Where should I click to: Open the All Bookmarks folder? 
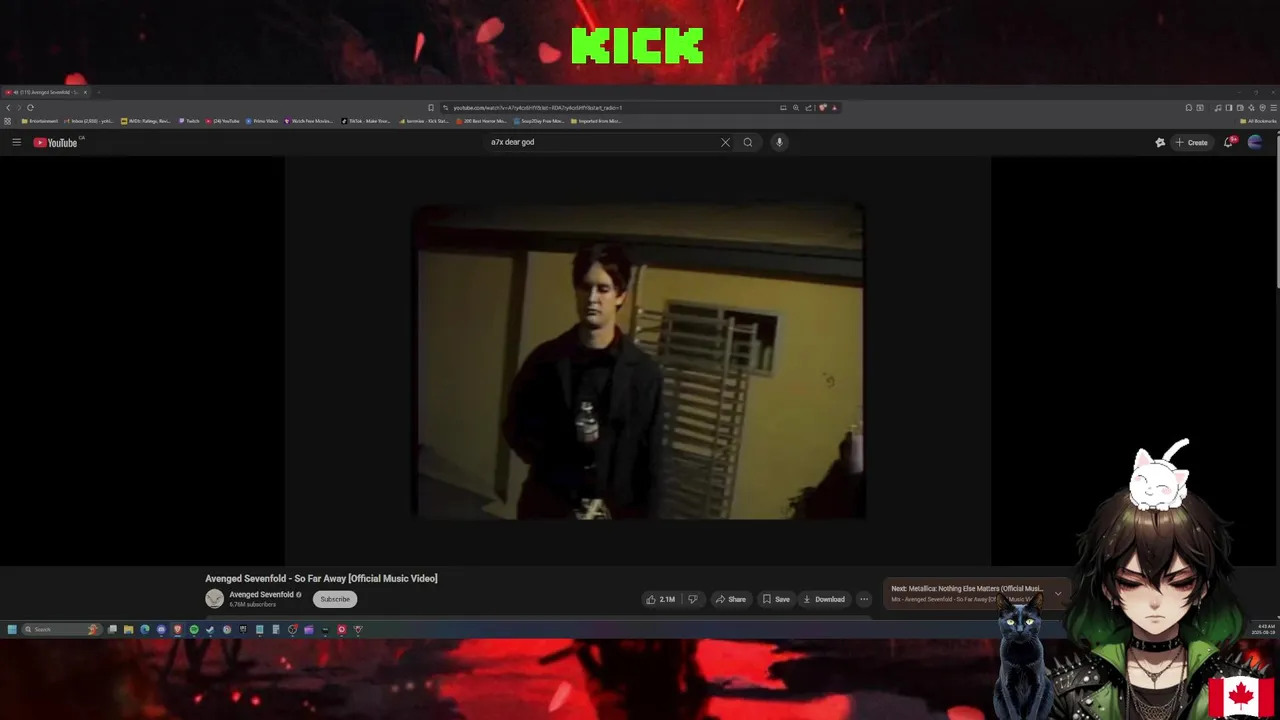(1257, 121)
